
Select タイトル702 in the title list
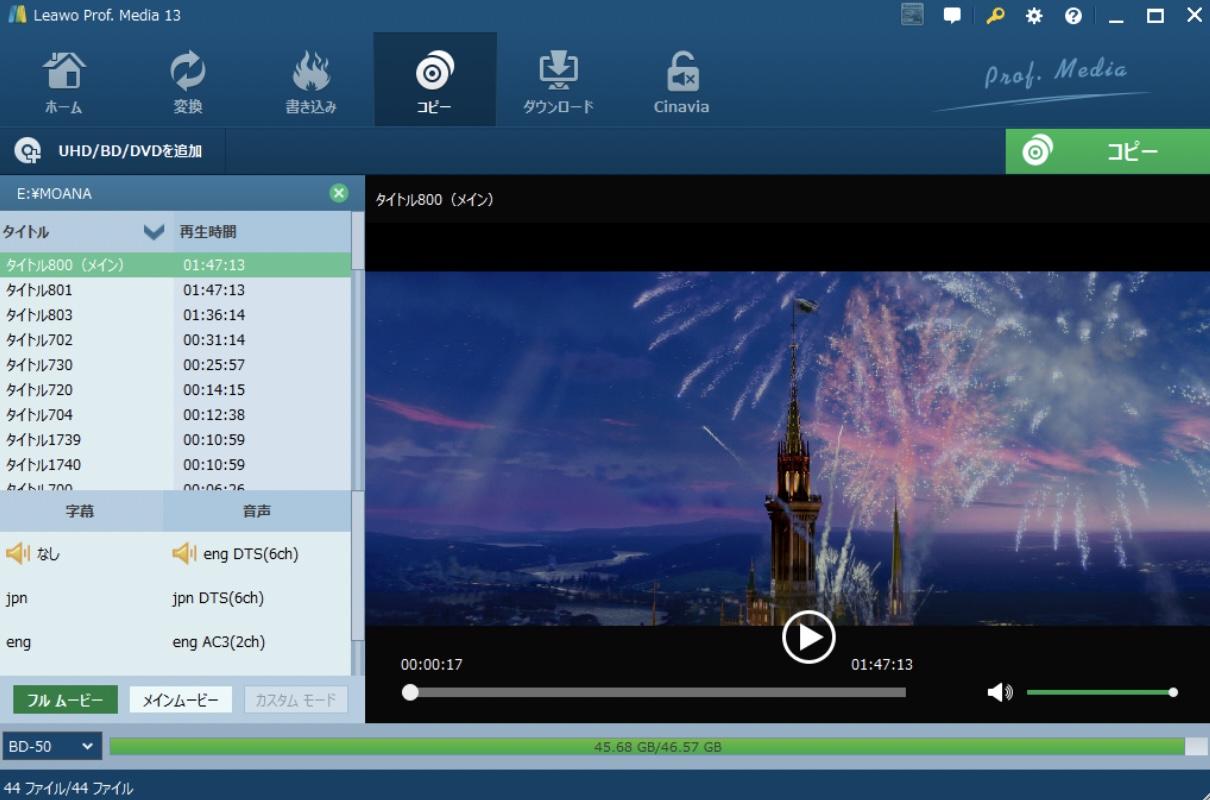point(175,340)
